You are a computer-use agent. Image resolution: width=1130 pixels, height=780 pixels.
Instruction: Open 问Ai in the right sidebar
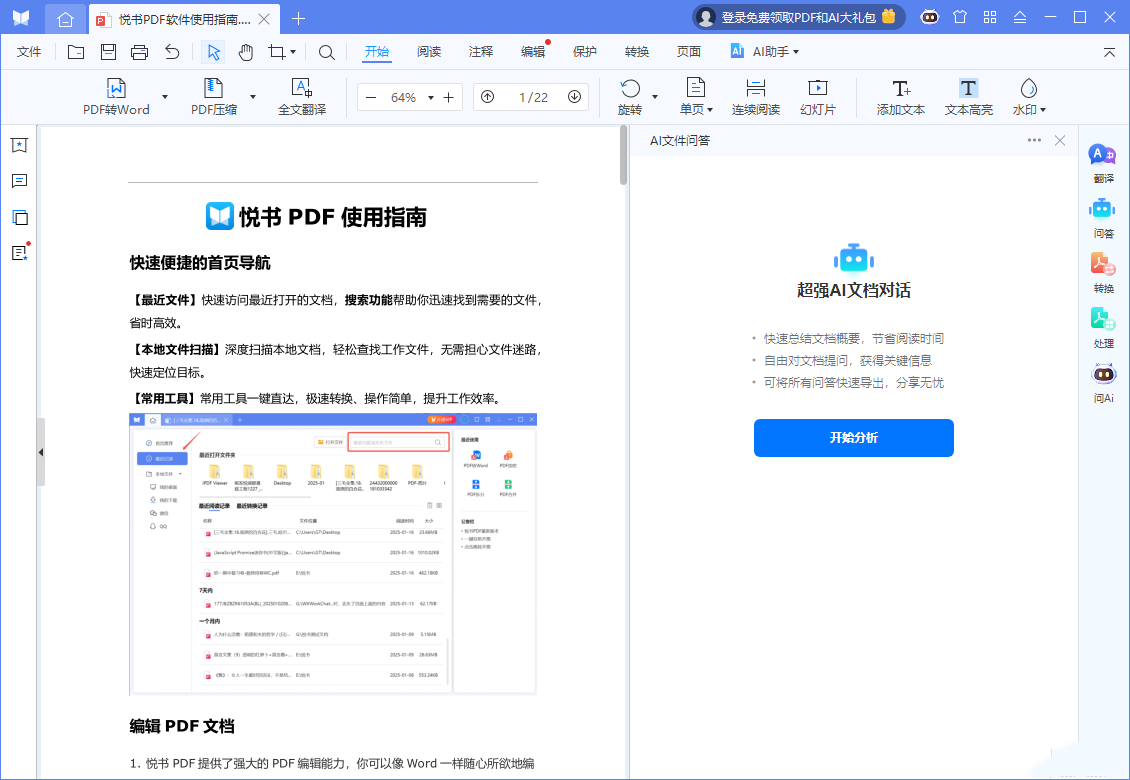click(x=1103, y=383)
